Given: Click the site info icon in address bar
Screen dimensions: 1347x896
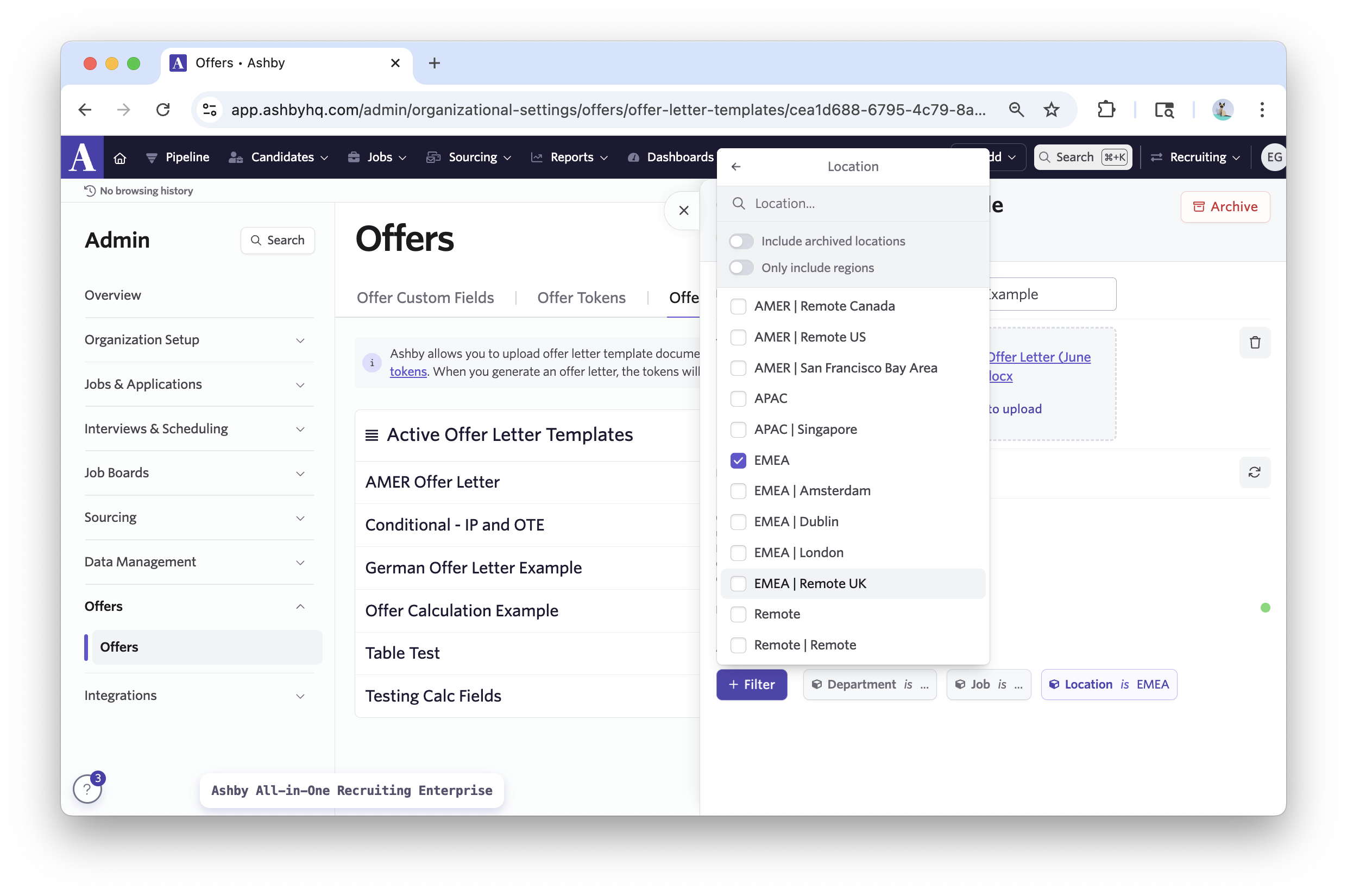Looking at the screenshot, I should (x=210, y=109).
